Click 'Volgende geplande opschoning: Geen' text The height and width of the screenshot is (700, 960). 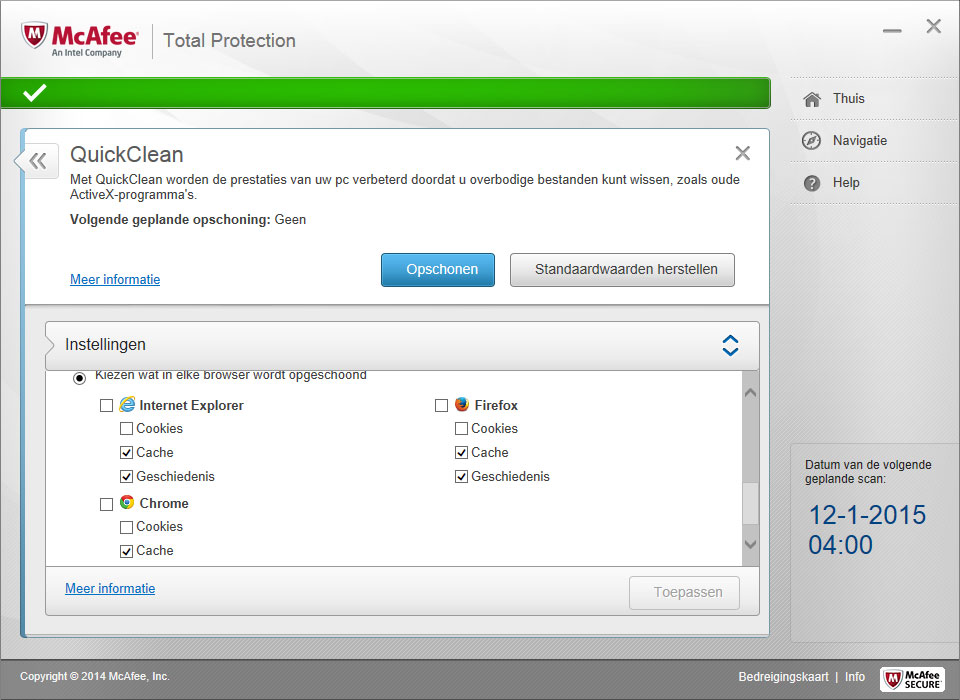(x=188, y=219)
